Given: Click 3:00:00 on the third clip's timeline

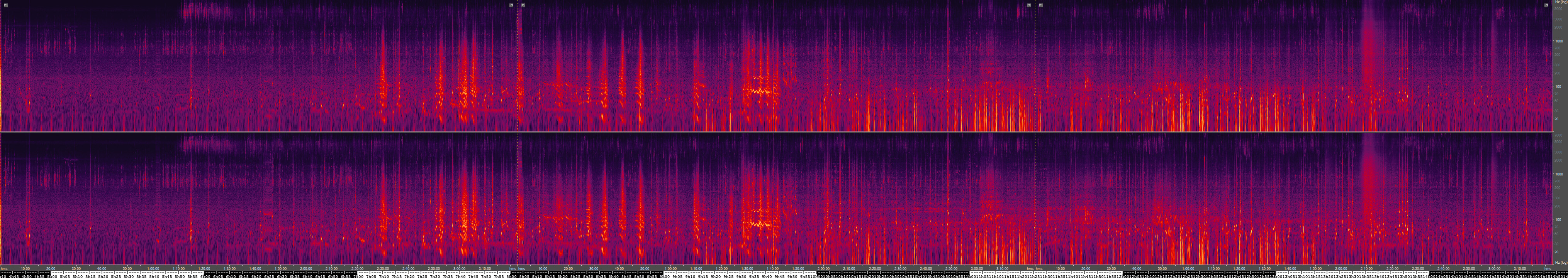Looking at the screenshot, I should [1494, 268].
